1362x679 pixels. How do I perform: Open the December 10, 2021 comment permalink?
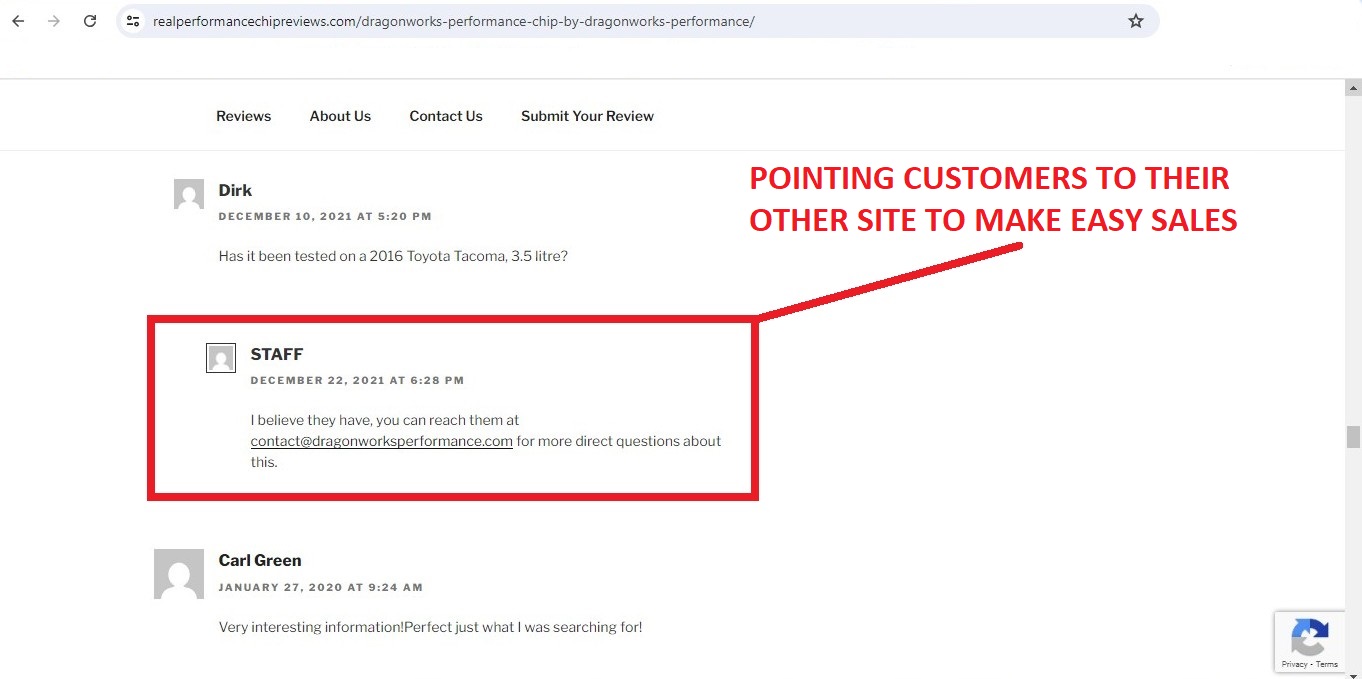[x=325, y=216]
